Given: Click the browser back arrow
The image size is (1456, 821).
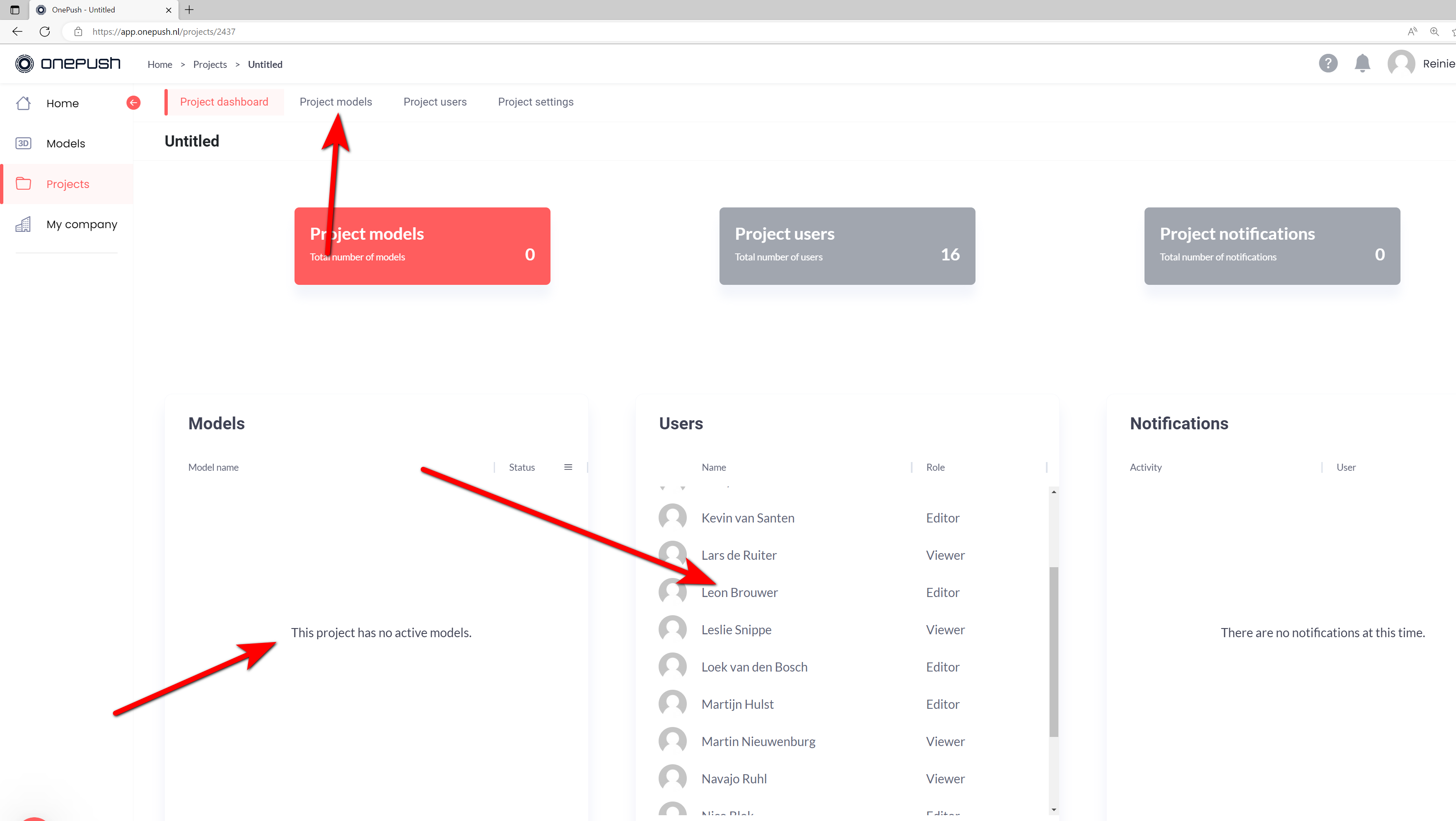Looking at the screenshot, I should [17, 31].
